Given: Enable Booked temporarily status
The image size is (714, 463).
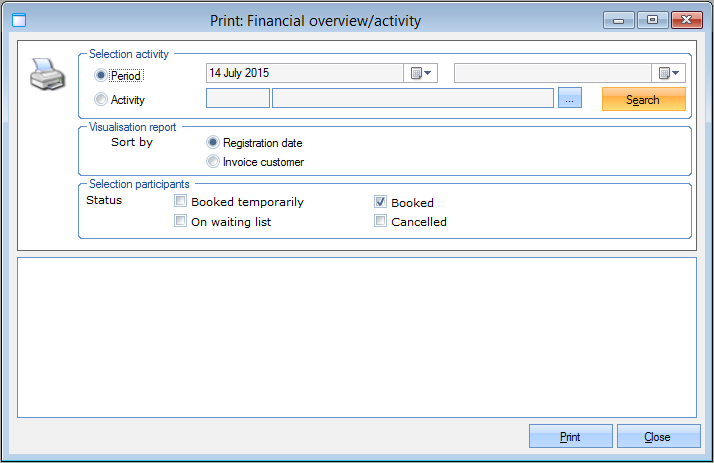Looking at the screenshot, I should tap(180, 201).
